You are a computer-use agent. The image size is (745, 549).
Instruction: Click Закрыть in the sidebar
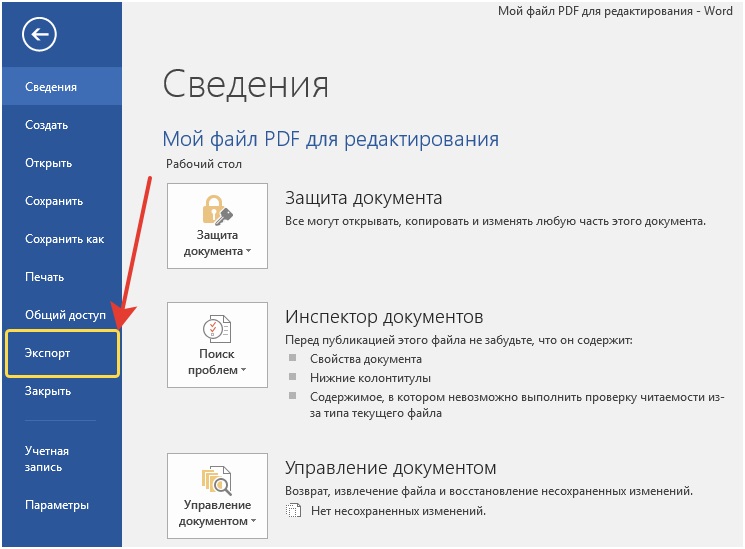pos(62,391)
